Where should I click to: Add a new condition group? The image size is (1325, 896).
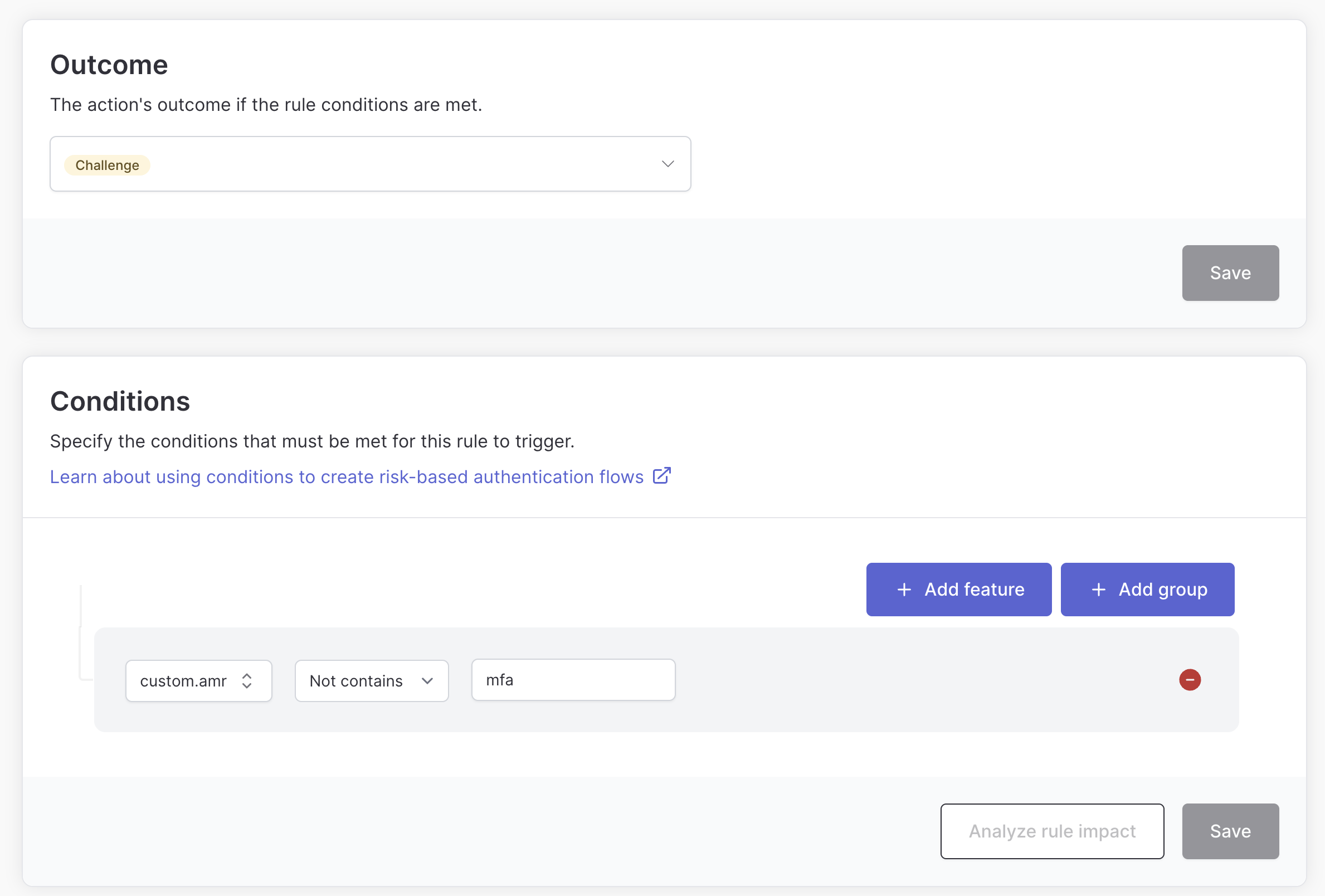click(x=1147, y=589)
